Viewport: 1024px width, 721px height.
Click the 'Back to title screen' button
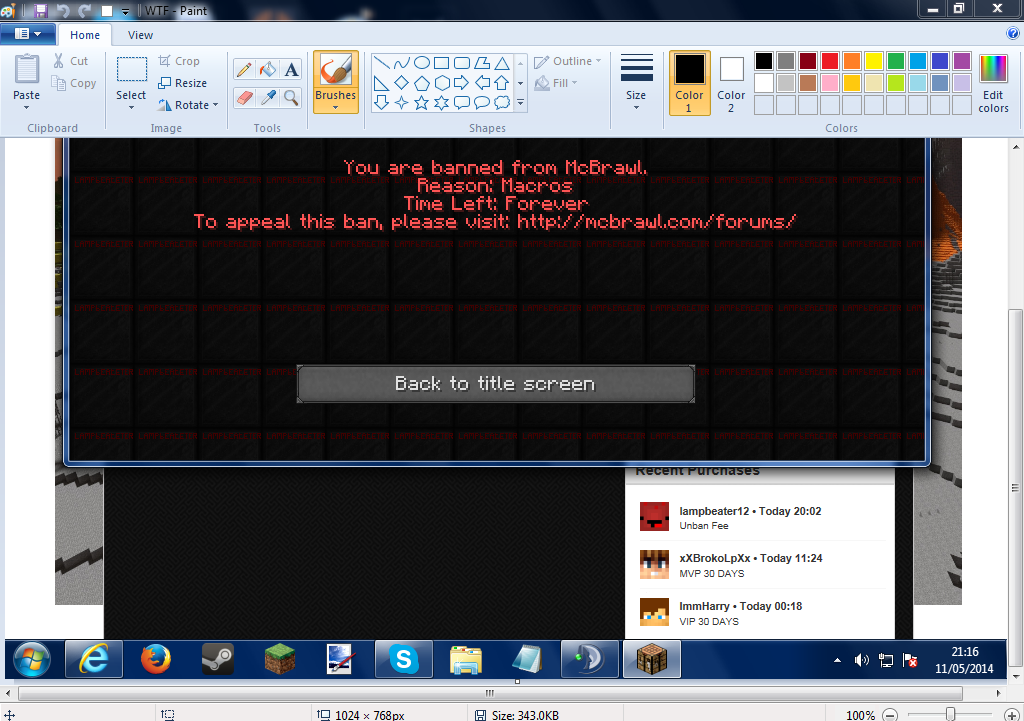coord(496,383)
